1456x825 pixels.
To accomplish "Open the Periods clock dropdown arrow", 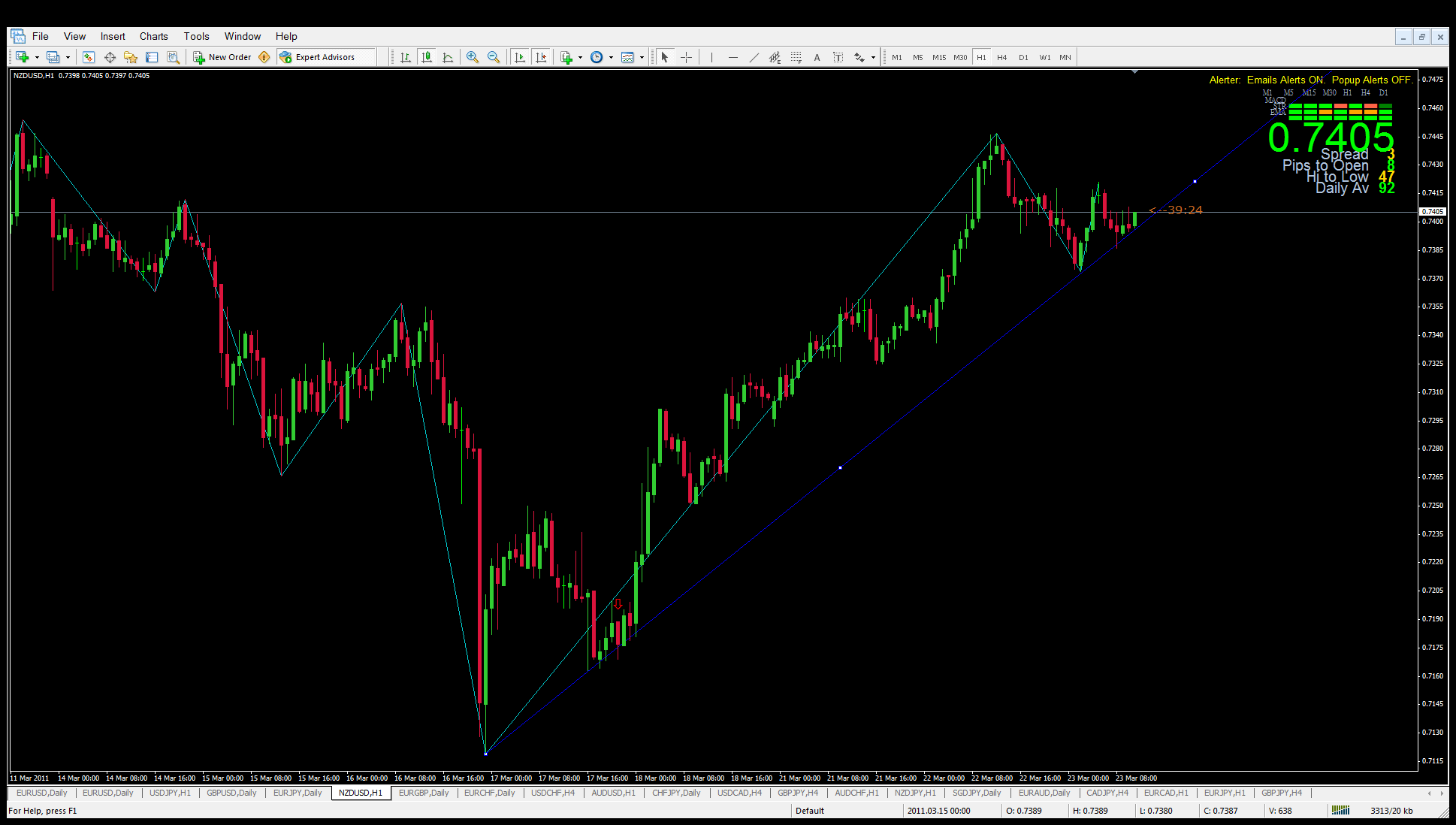I will [x=611, y=57].
